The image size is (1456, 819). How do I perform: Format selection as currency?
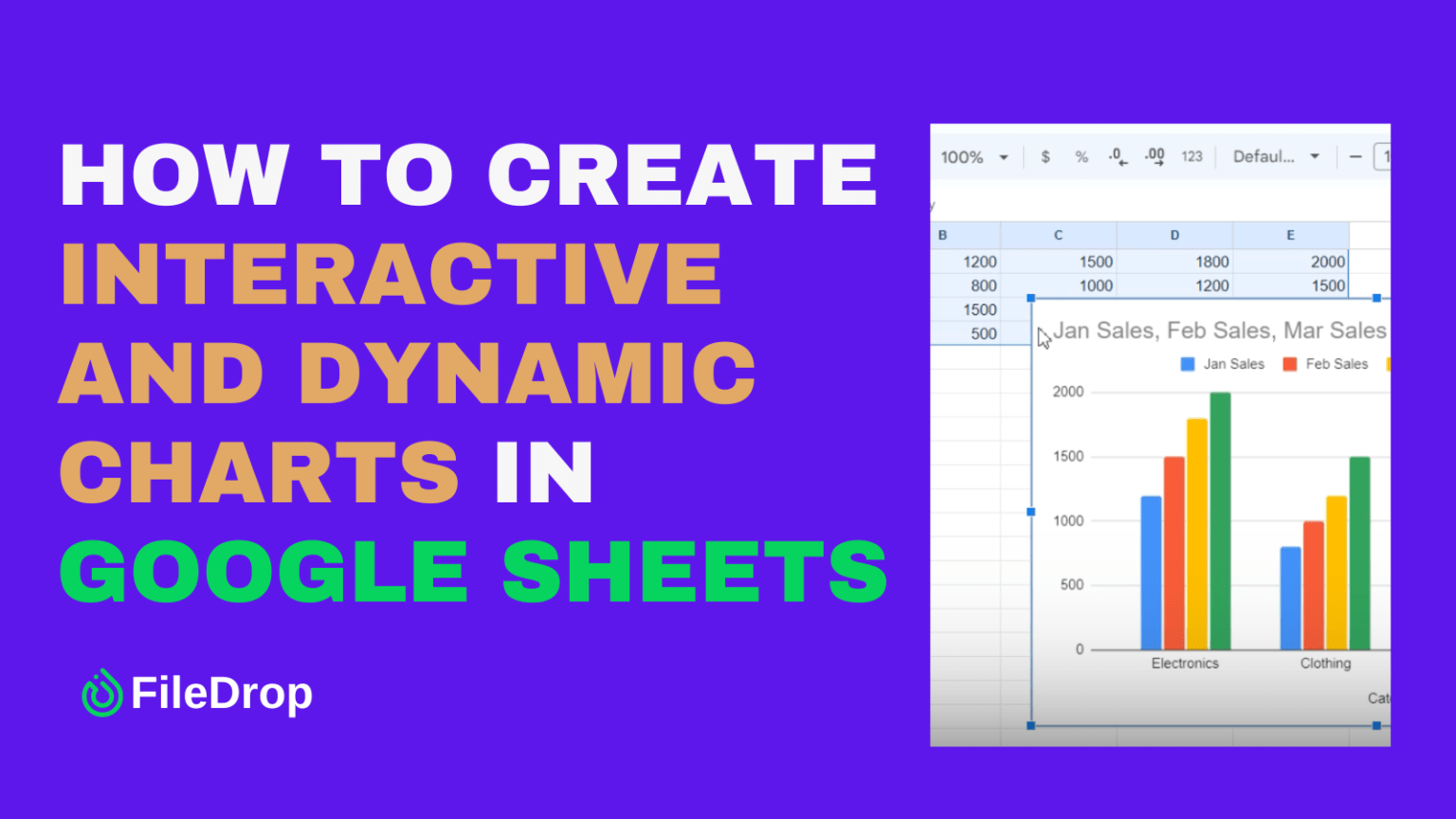click(1046, 157)
